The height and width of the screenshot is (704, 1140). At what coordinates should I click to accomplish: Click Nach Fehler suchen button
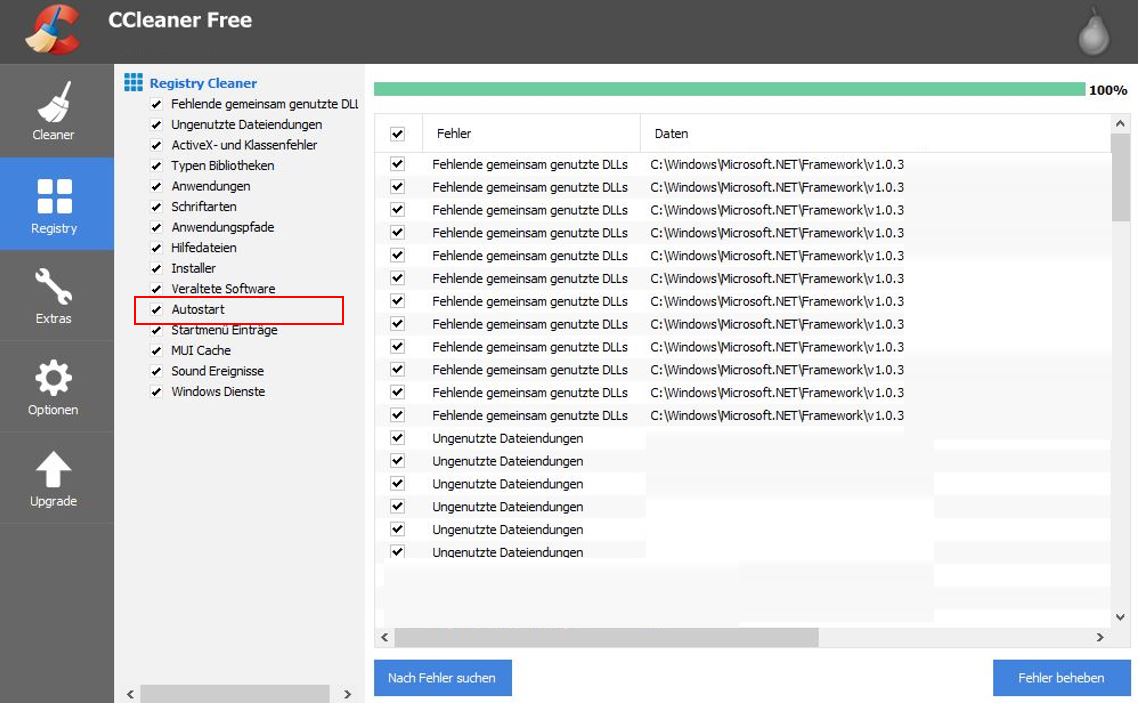tap(442, 678)
